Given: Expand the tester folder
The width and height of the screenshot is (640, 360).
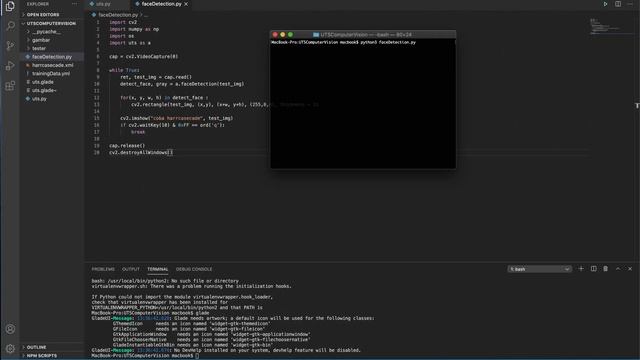Looking at the screenshot, I should click(52, 48).
